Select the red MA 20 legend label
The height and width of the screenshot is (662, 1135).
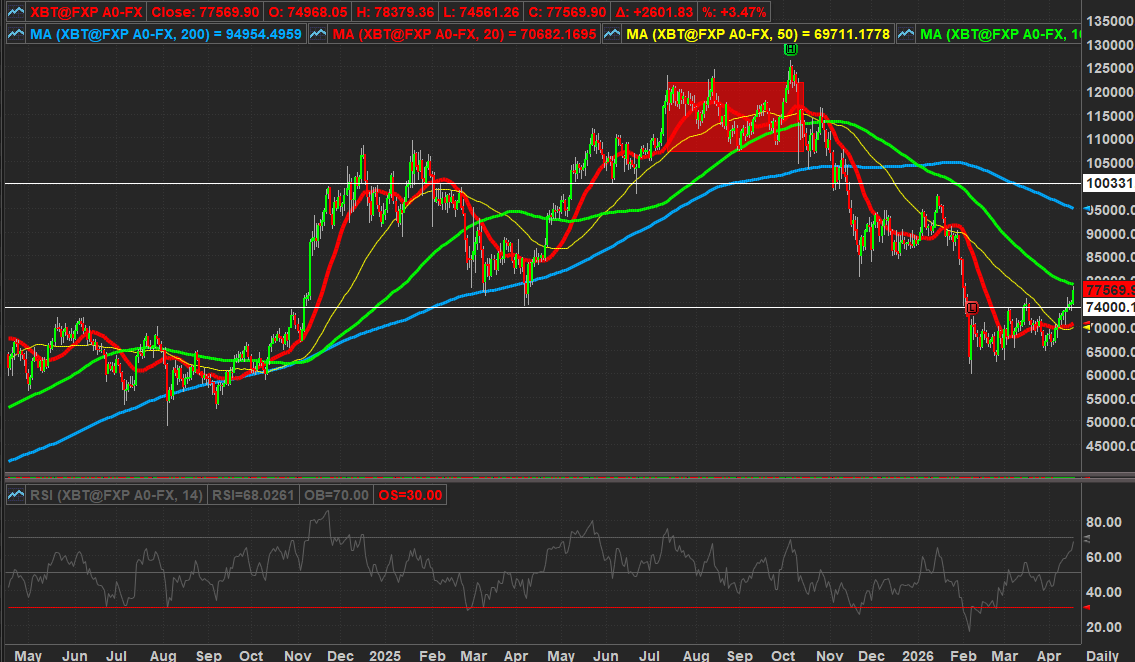click(465, 33)
